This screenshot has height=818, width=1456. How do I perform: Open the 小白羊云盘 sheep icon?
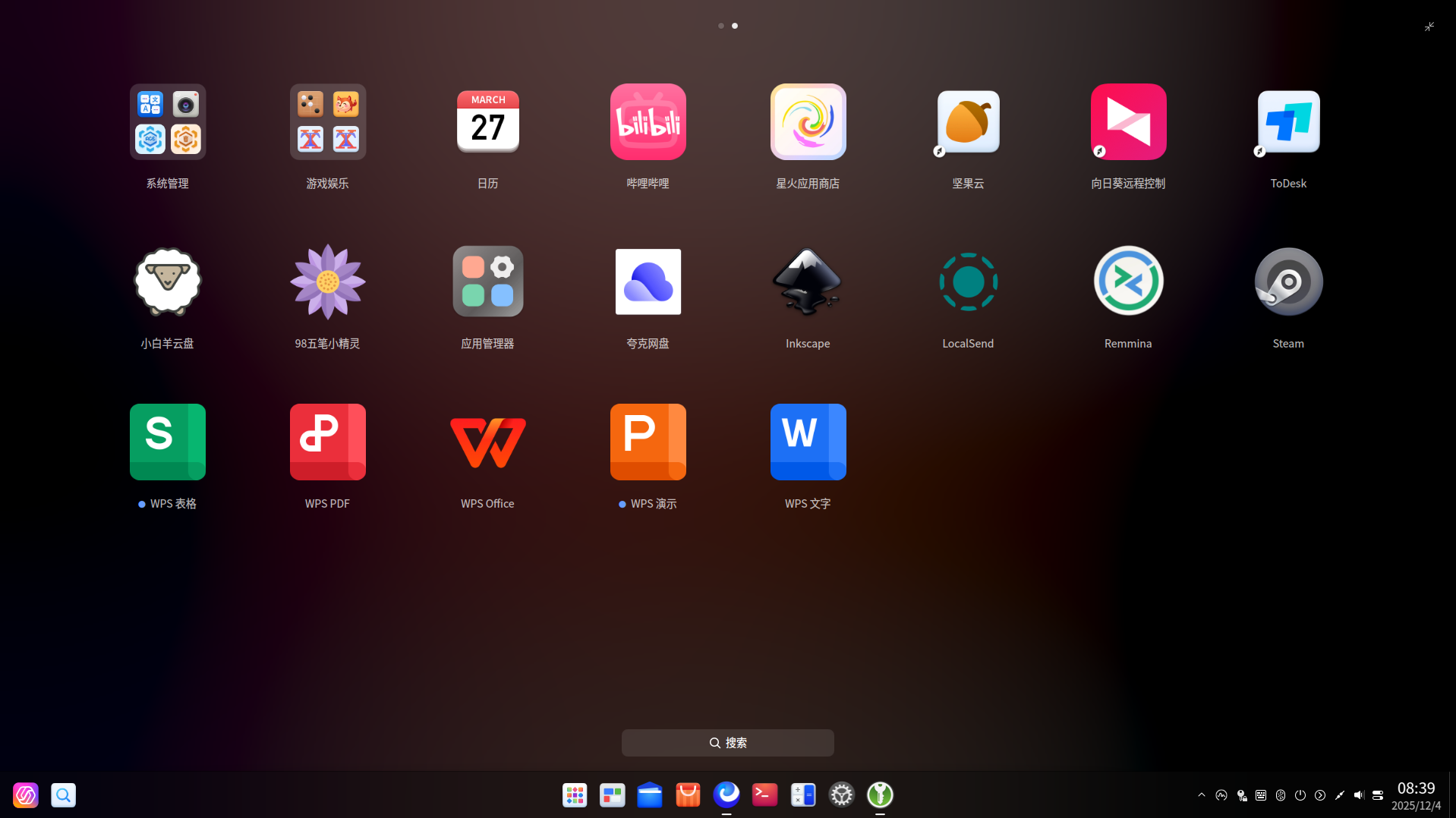168,282
